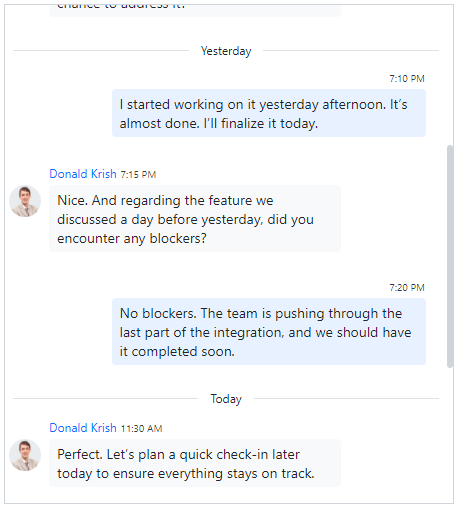
Task: Open the Donald Krish name link at 7:15 PM
Action: coord(83,174)
